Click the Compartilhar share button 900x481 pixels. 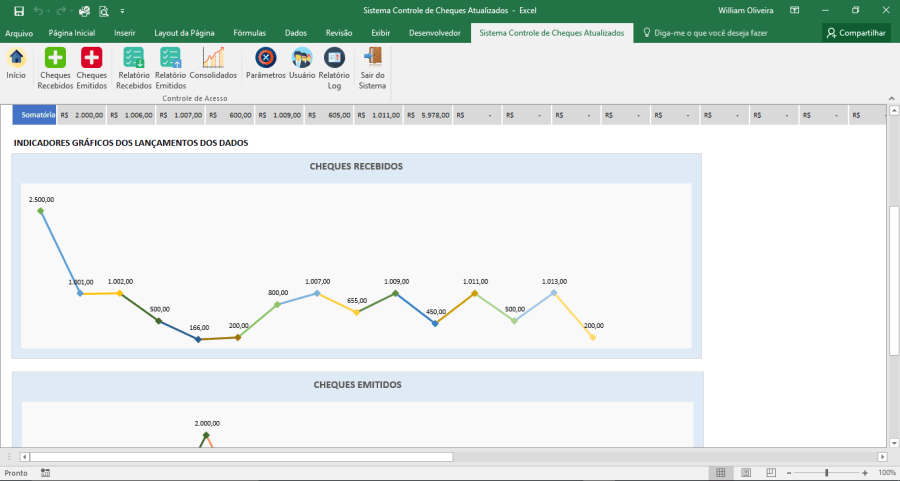coord(856,33)
